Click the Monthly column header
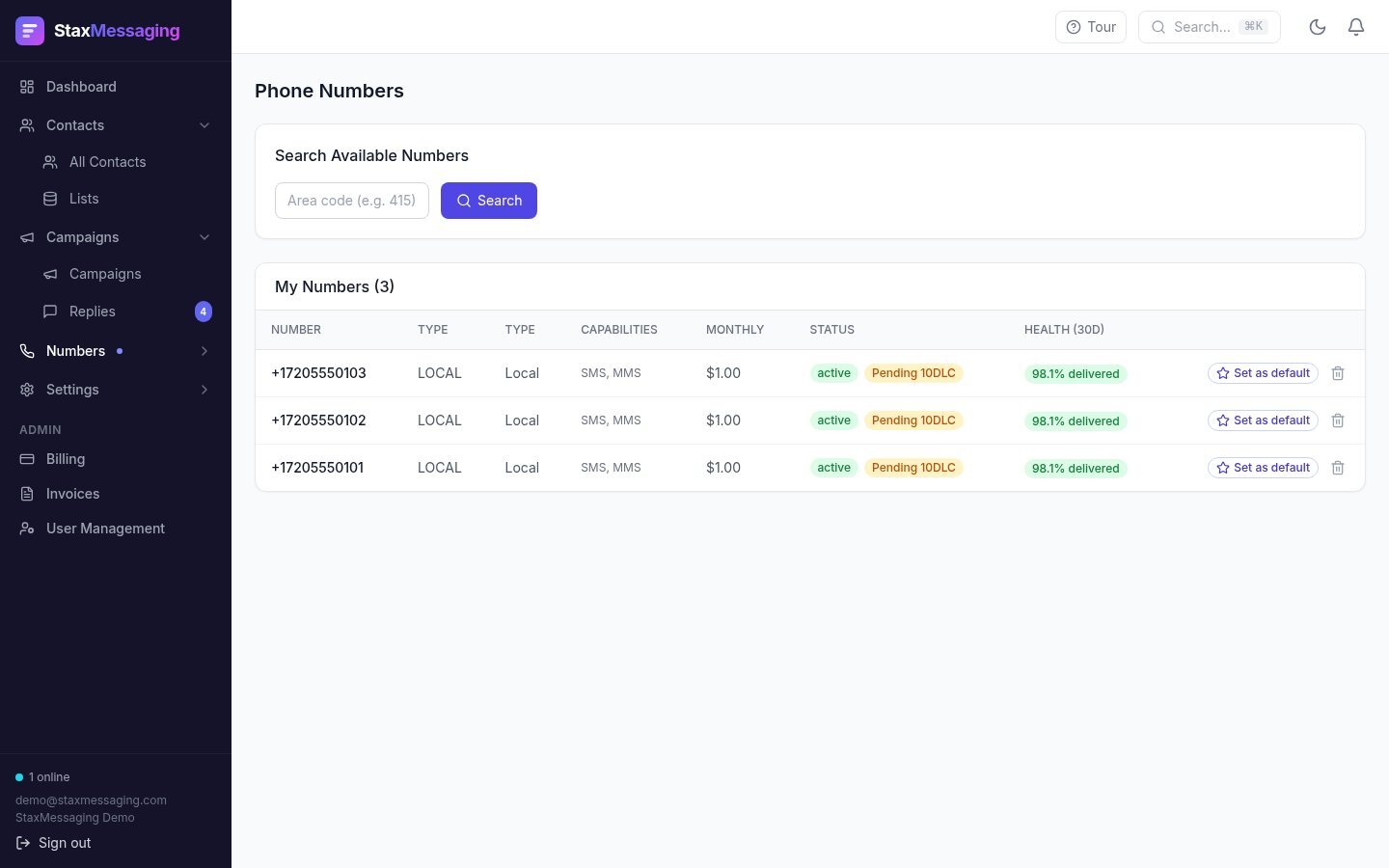Image resolution: width=1389 pixels, height=868 pixels. (x=735, y=330)
